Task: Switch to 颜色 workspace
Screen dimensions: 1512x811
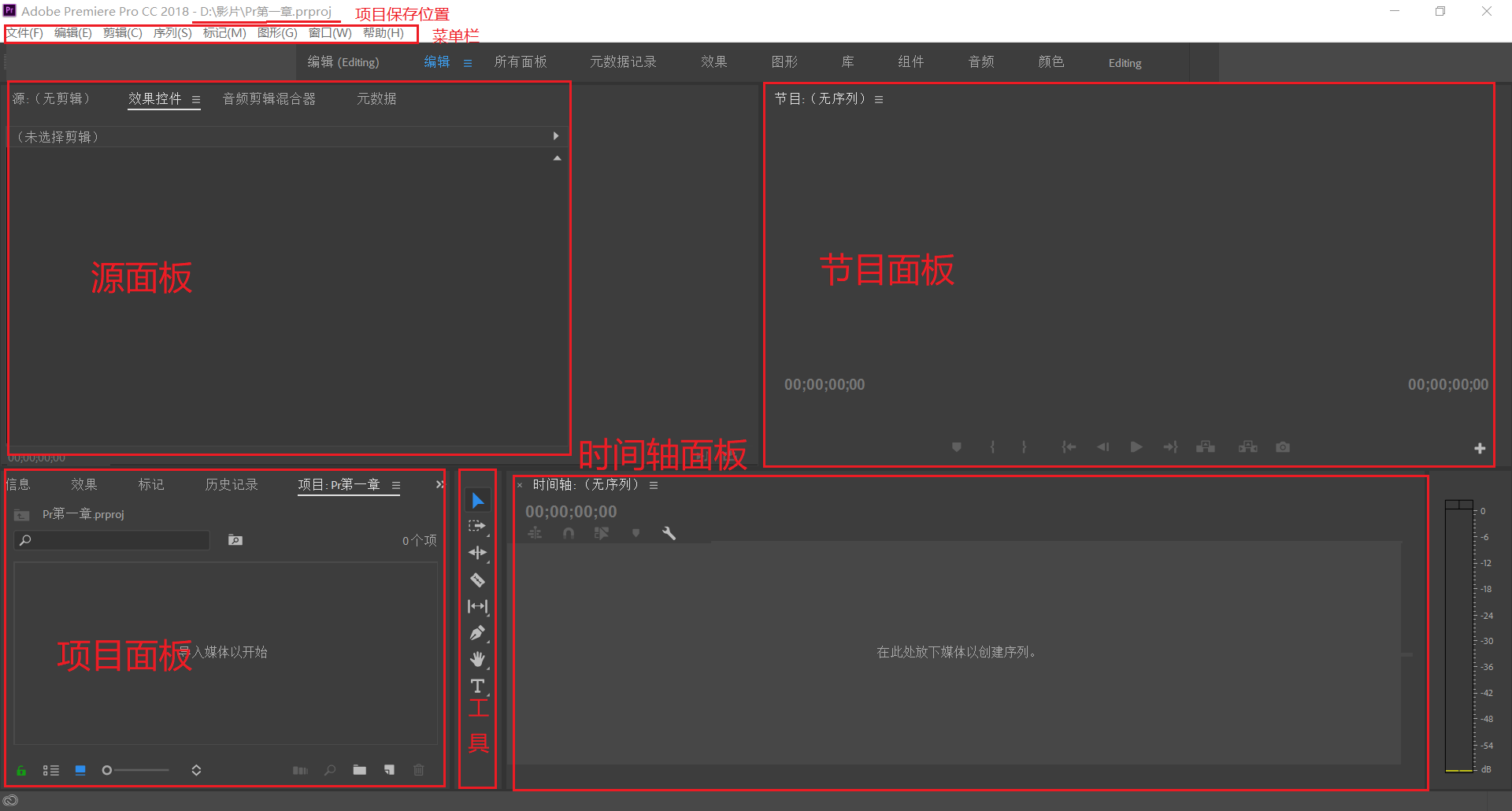Action: click(x=1051, y=62)
